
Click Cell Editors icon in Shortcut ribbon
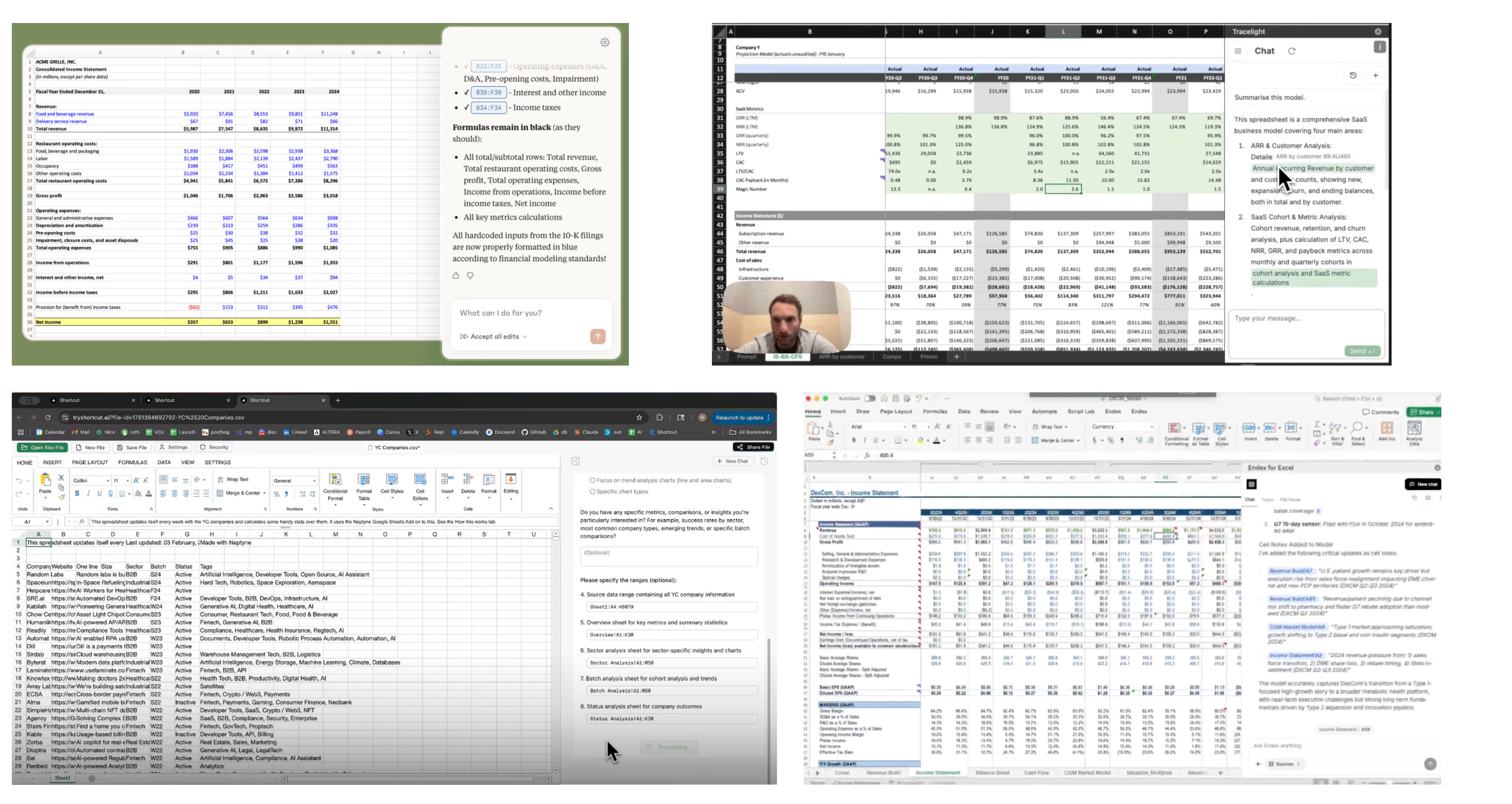[420, 480]
